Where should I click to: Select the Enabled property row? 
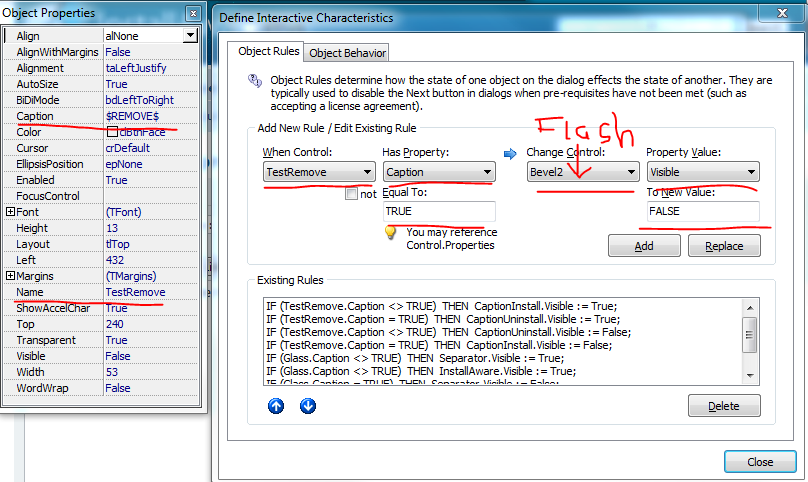pos(101,180)
